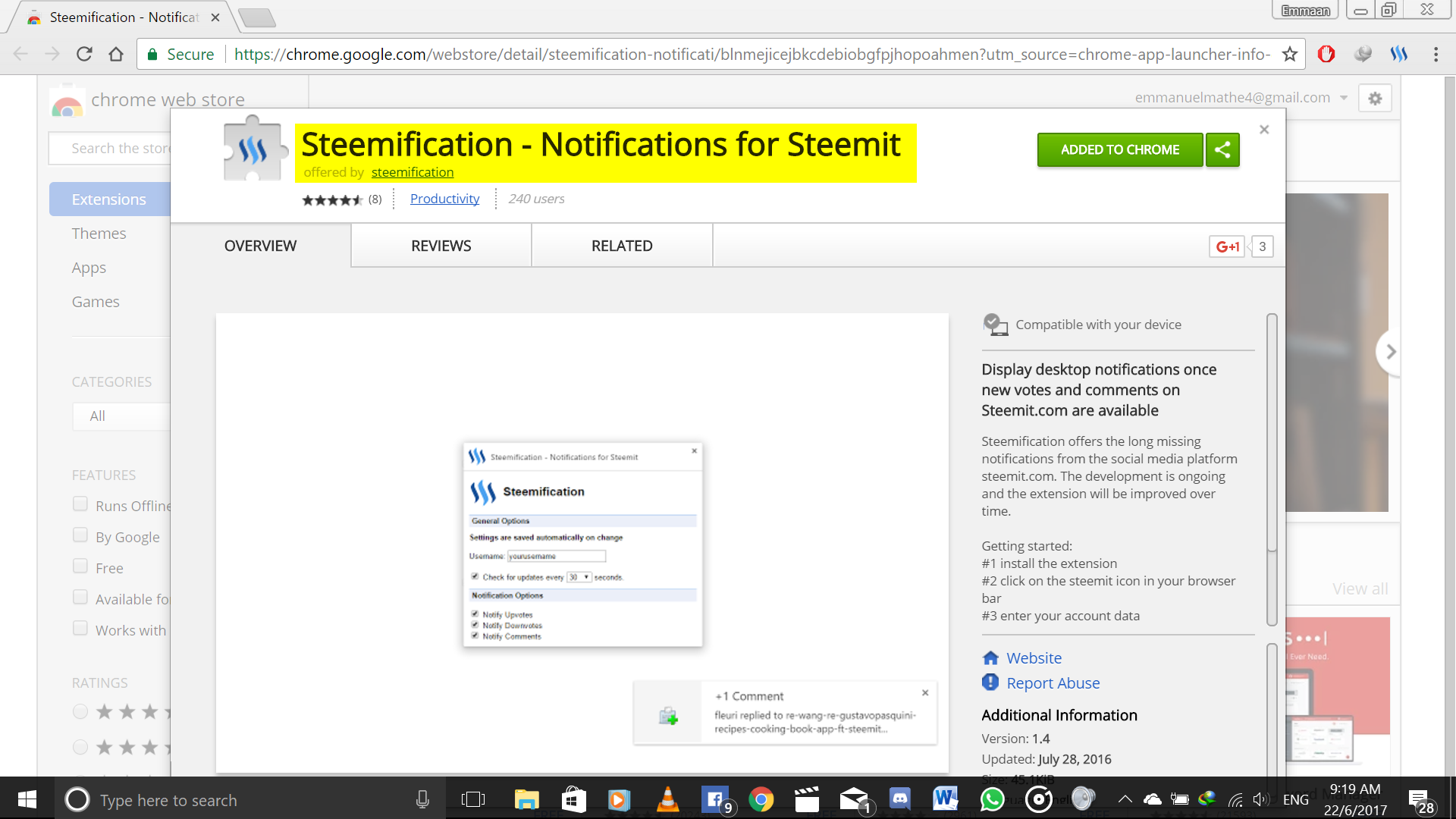This screenshot has width=1456, height=819.
Task: Open the Steemification extension icon in toolbar
Action: click(x=1399, y=54)
